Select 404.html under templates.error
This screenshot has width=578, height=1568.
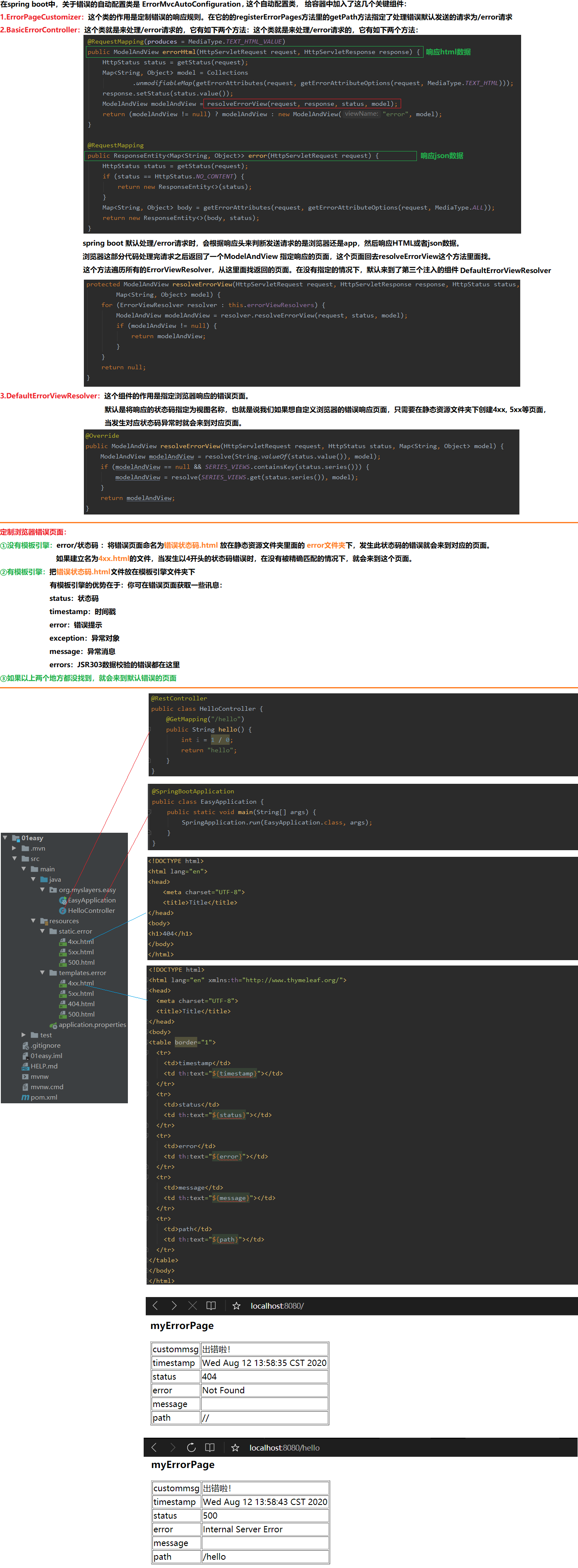(81, 1004)
